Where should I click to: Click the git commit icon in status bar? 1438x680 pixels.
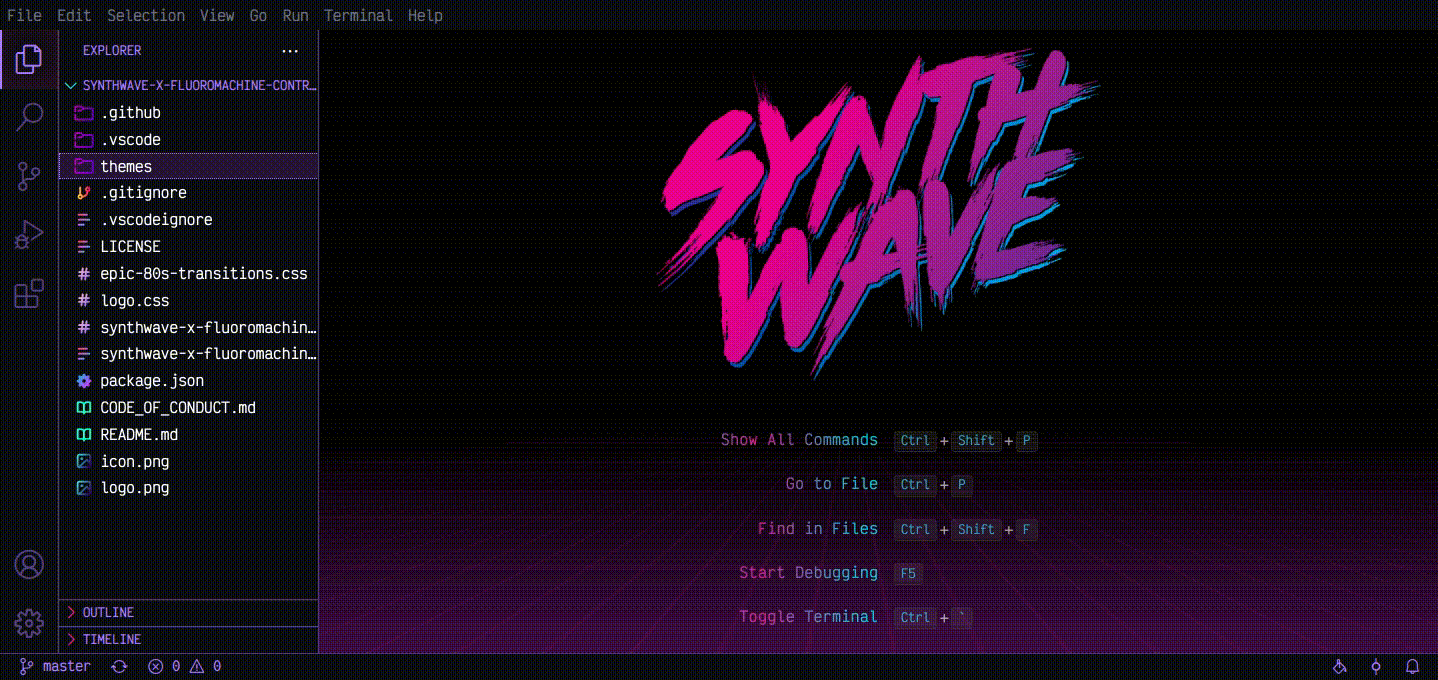click(1376, 666)
